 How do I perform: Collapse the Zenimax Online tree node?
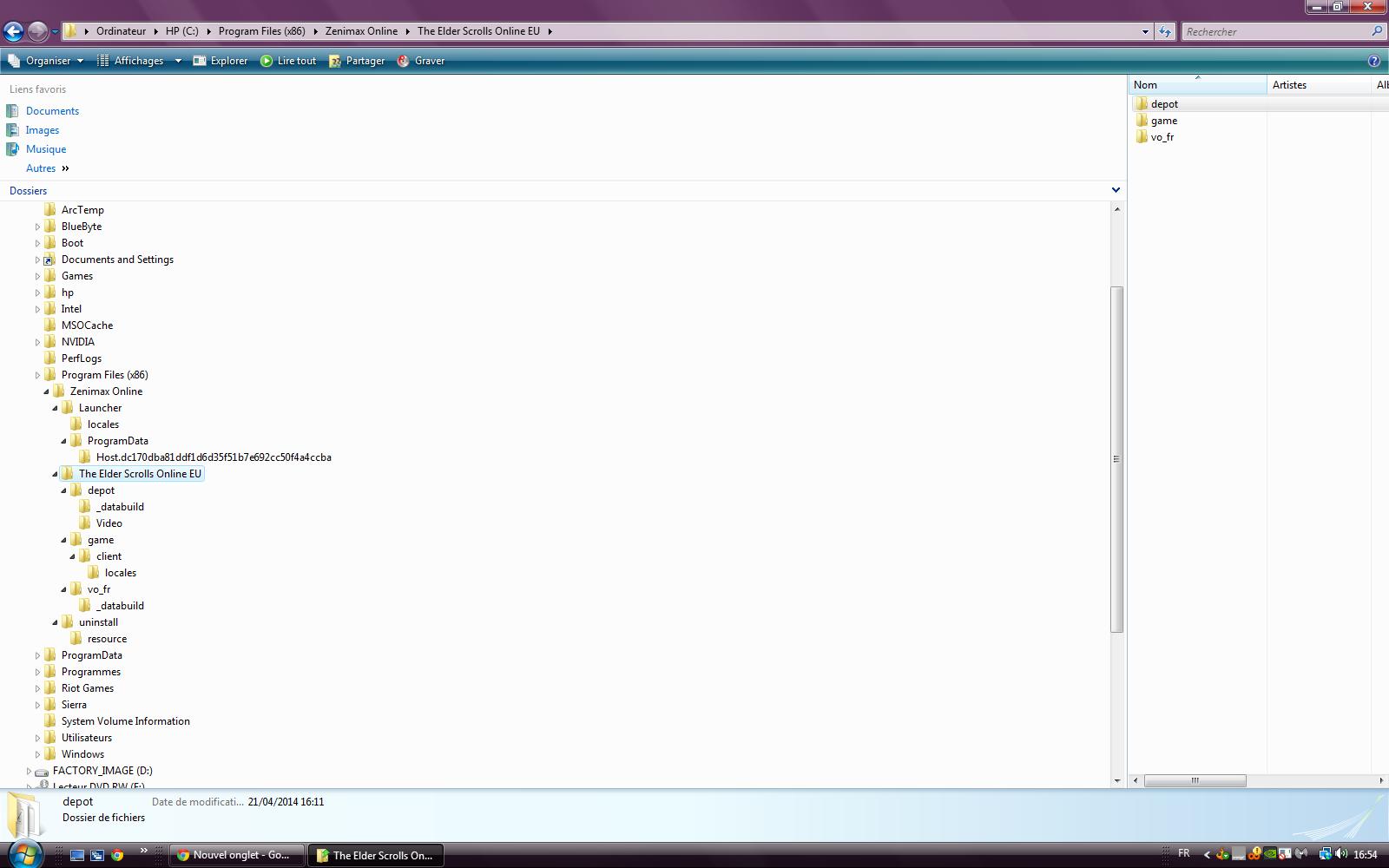[46, 391]
